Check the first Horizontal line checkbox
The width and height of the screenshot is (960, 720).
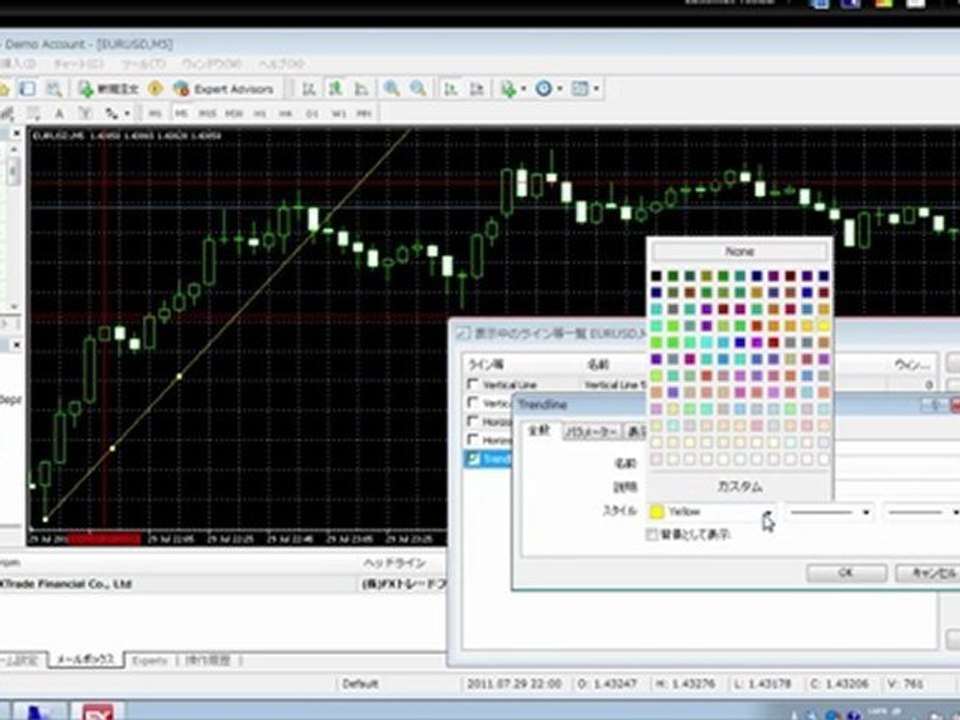[473, 421]
